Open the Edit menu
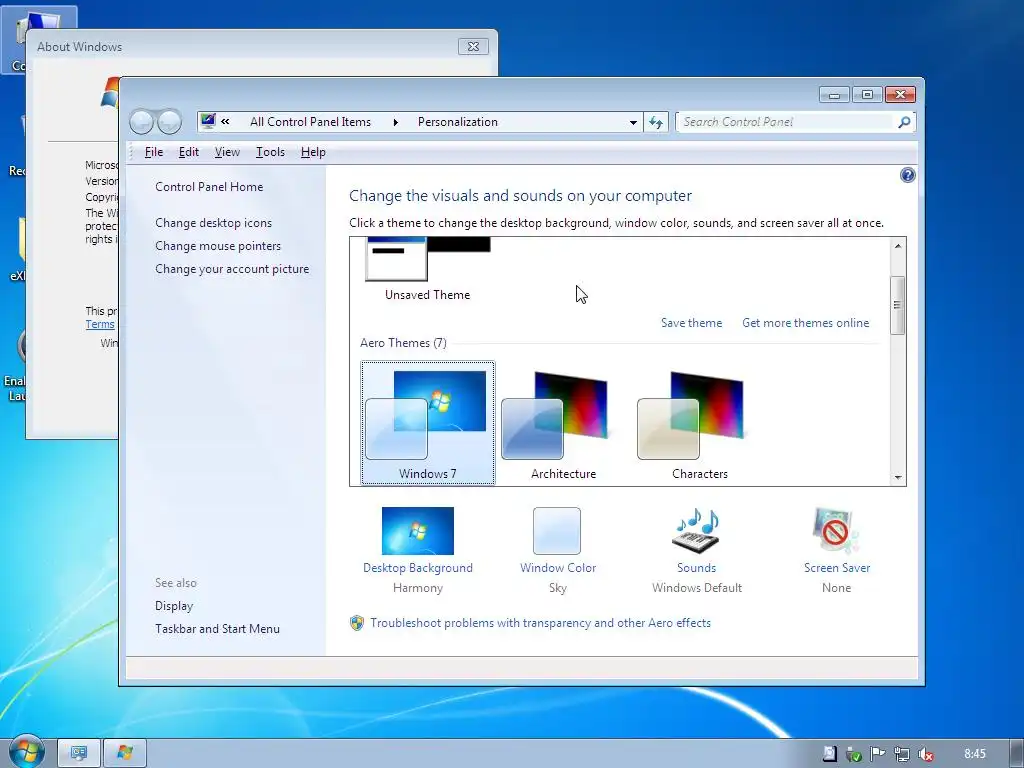The image size is (1024, 768). (x=189, y=152)
